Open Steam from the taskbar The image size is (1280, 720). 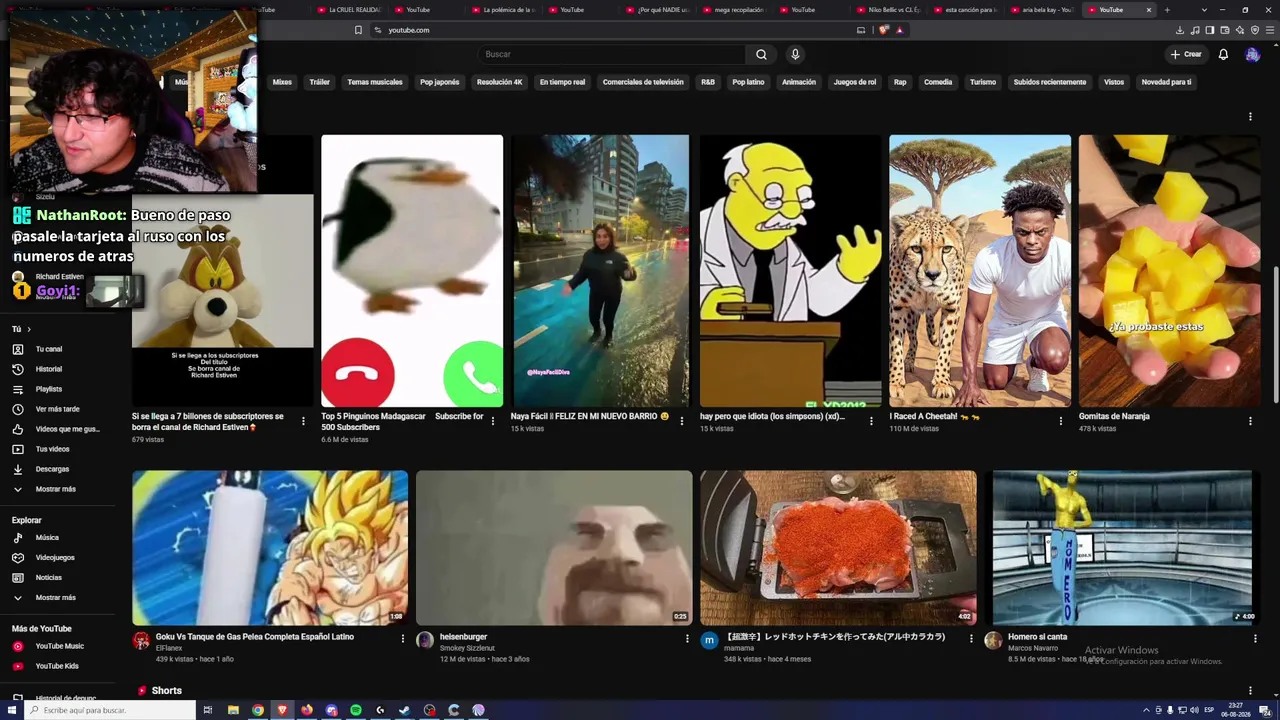404,710
